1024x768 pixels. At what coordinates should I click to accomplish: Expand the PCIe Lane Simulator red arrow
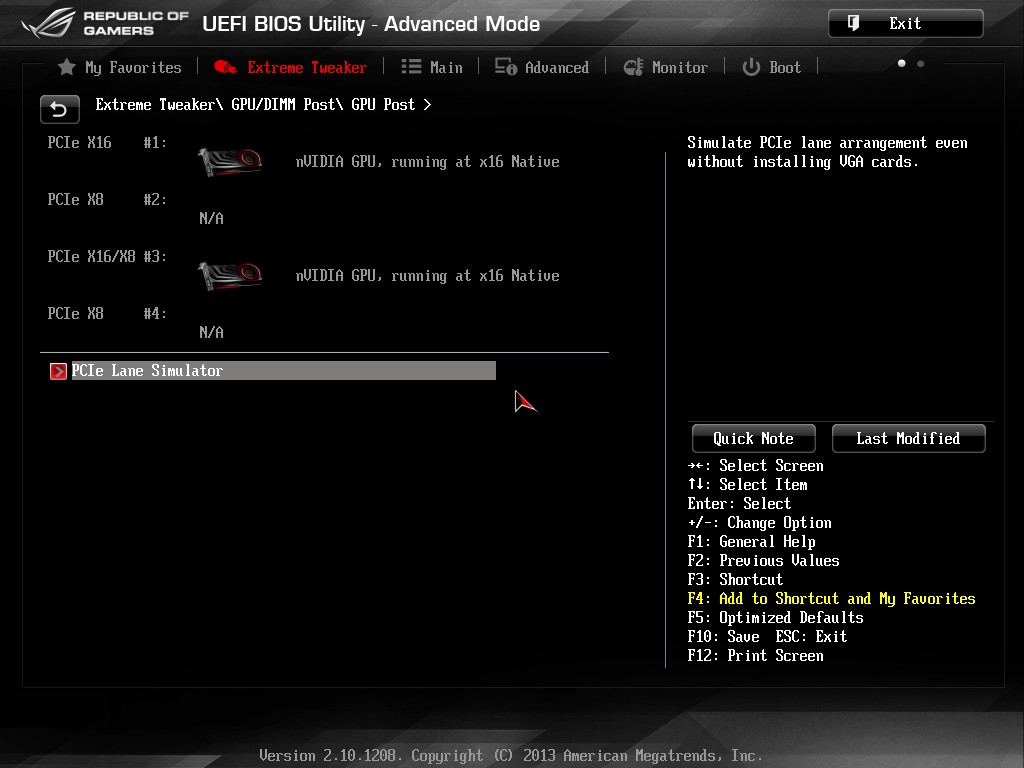58,371
